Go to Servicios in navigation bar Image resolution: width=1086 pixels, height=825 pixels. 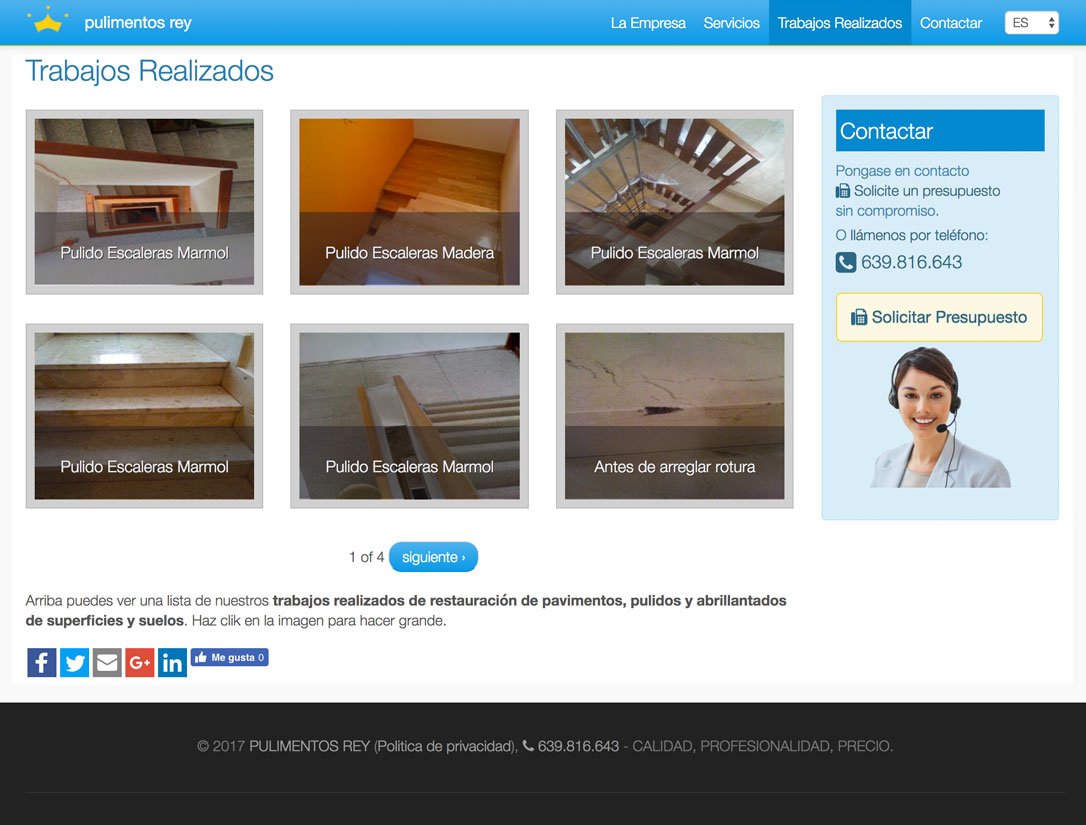coord(731,23)
